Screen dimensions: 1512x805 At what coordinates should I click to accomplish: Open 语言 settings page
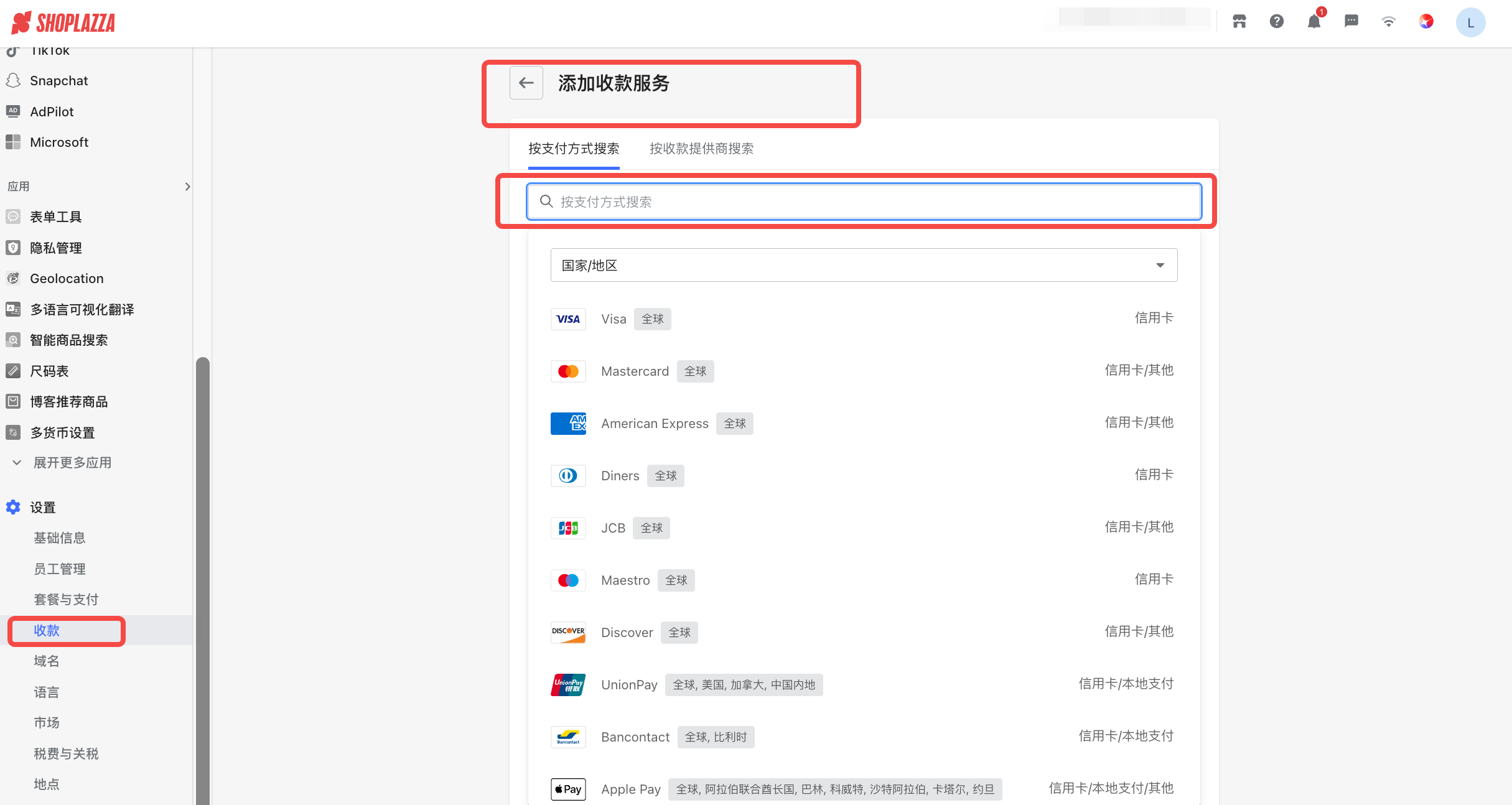pos(47,692)
